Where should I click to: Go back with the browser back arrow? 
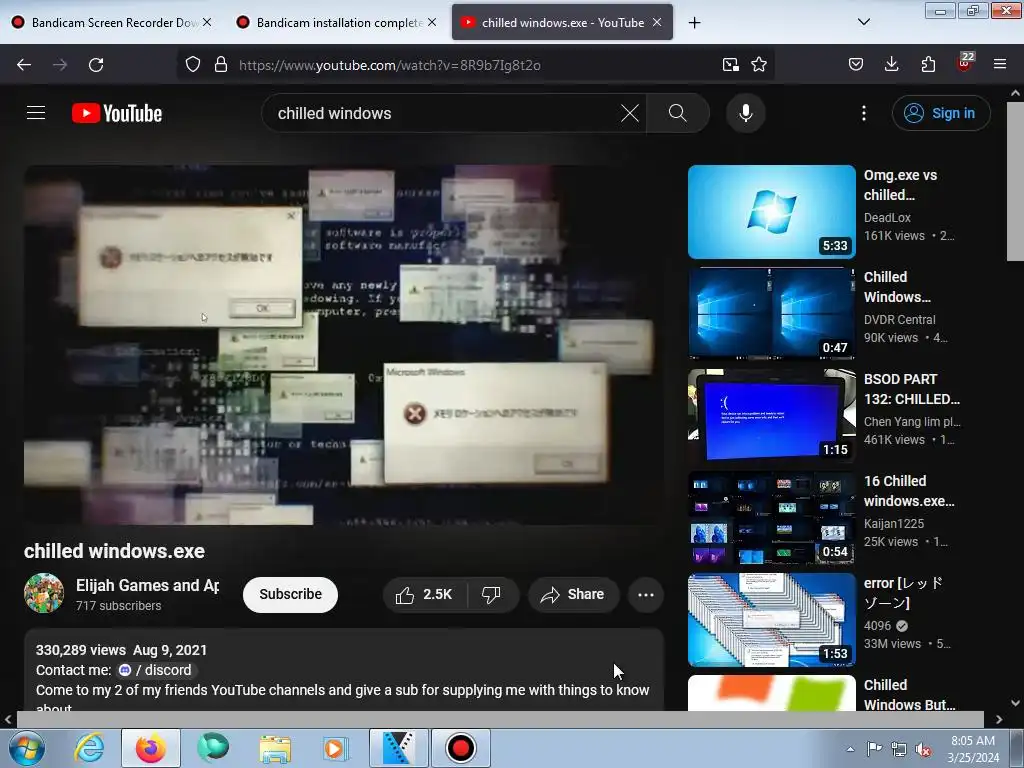point(24,65)
